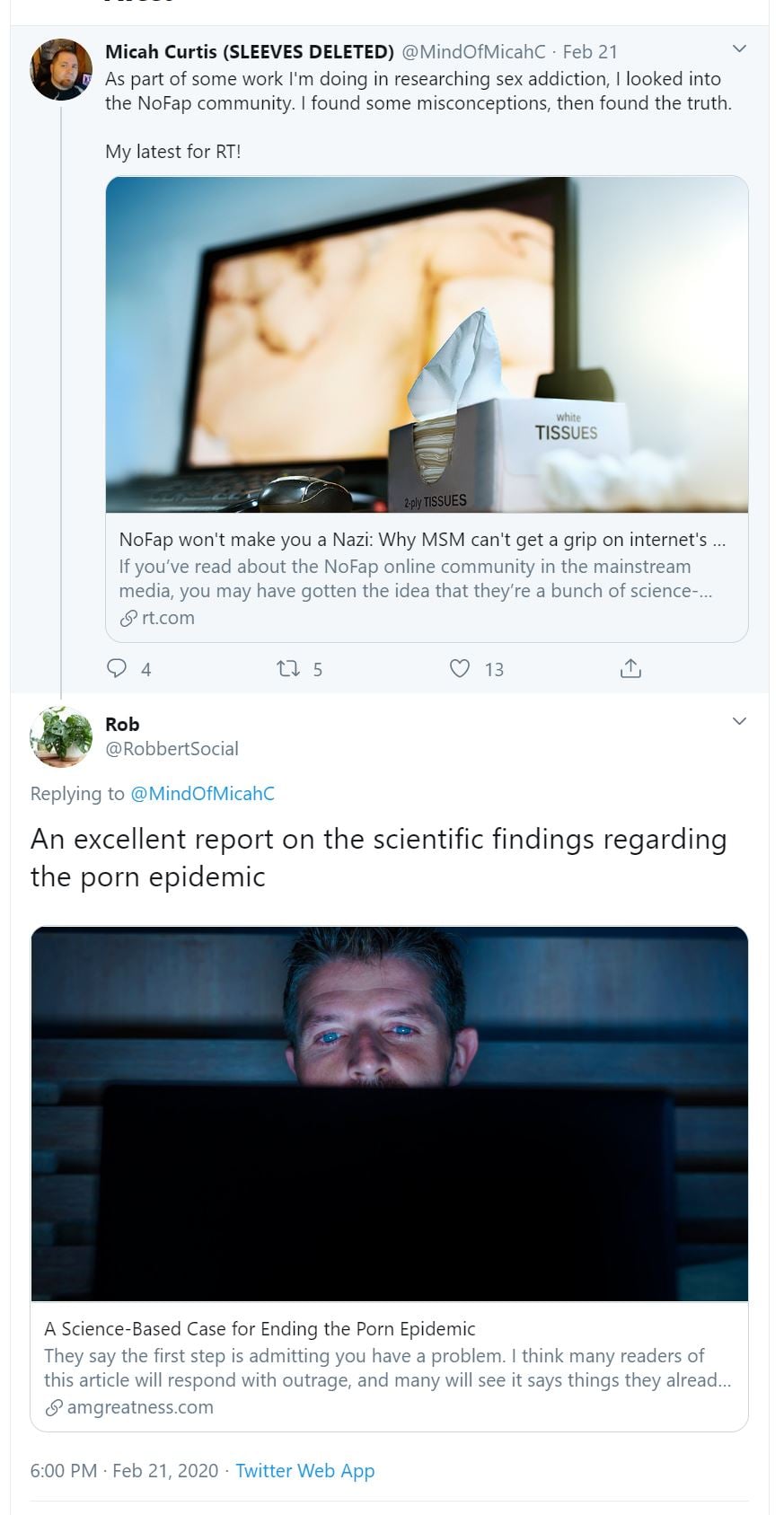Viewport: 784px width, 1515px height.
Task: Expand options chevron on Rob's reply
Action: coord(739,721)
